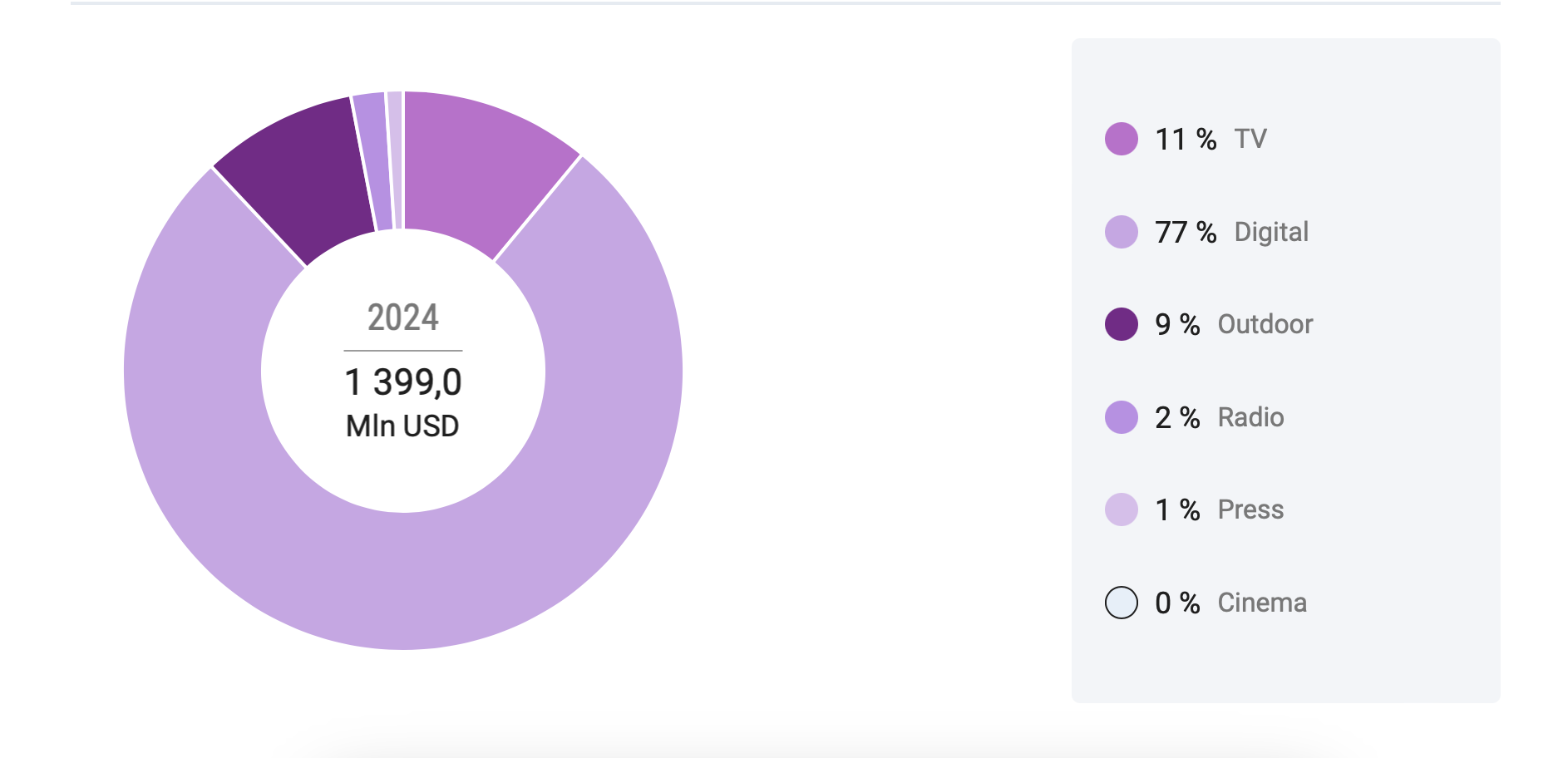The image size is (1568, 758).
Task: Select the "Digital" legend label text
Action: (1270, 232)
